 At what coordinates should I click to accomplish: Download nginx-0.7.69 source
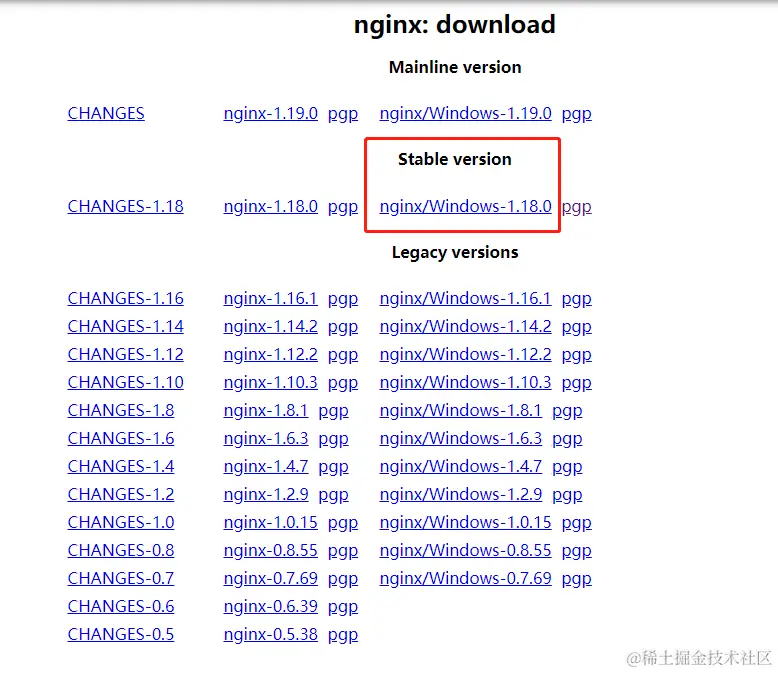click(x=270, y=579)
